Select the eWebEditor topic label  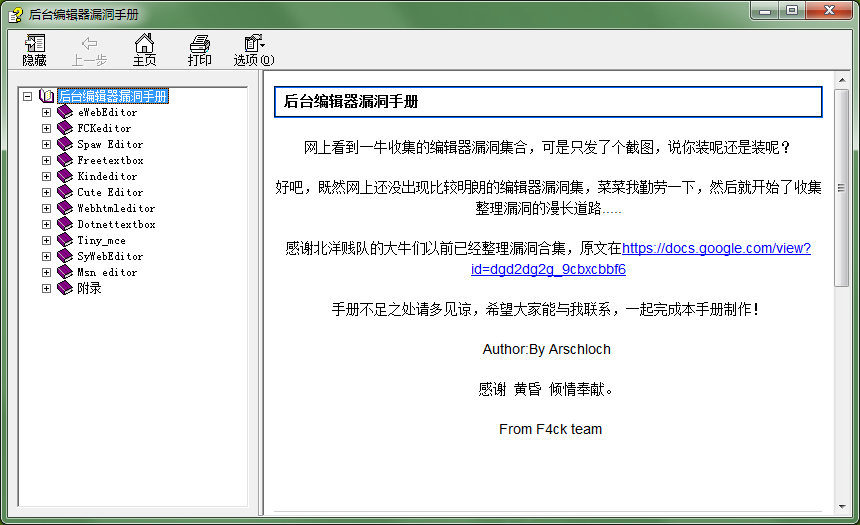click(x=107, y=112)
